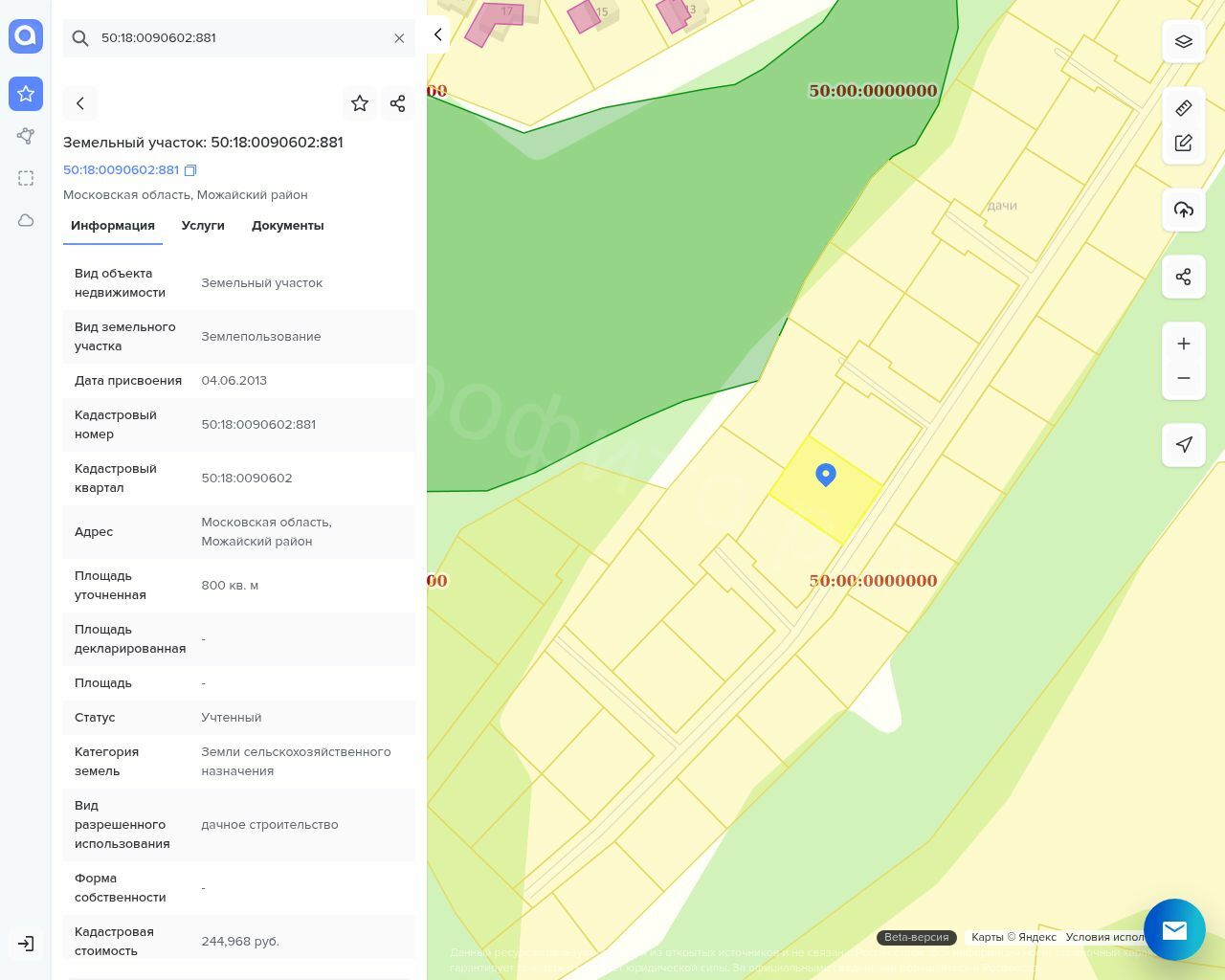1225x980 pixels.
Task: Open favorites in left sidebar
Action: 26,94
